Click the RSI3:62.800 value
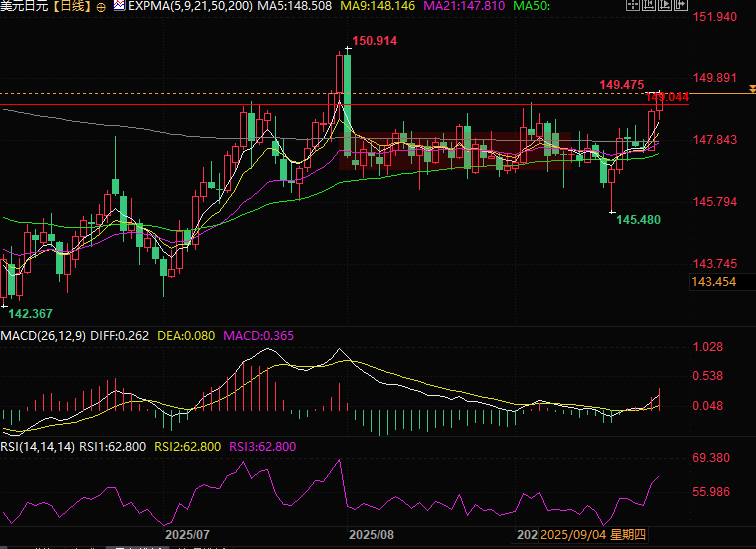The height and width of the screenshot is (549, 756). click(262, 446)
